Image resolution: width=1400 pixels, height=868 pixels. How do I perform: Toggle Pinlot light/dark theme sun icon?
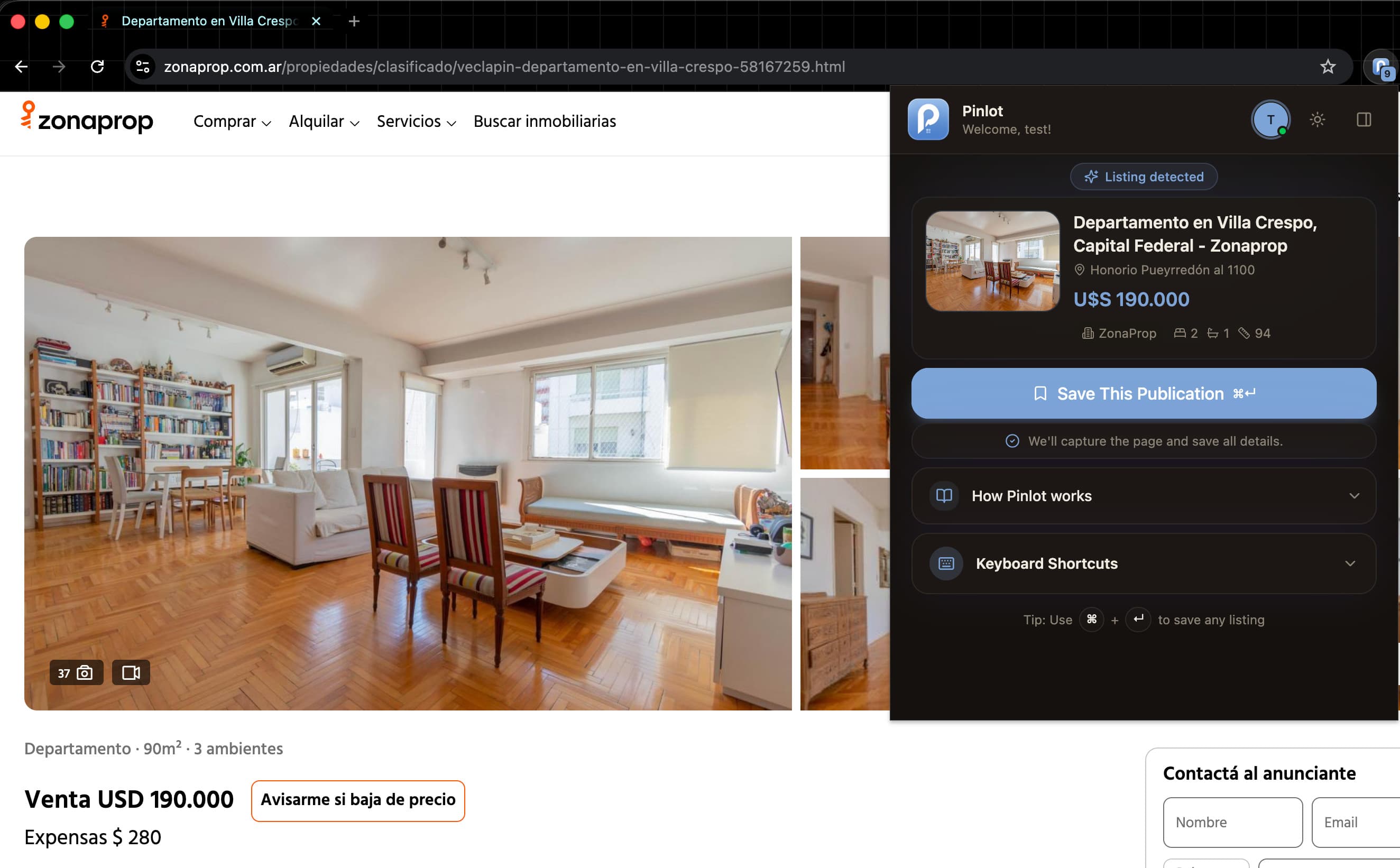pos(1318,119)
